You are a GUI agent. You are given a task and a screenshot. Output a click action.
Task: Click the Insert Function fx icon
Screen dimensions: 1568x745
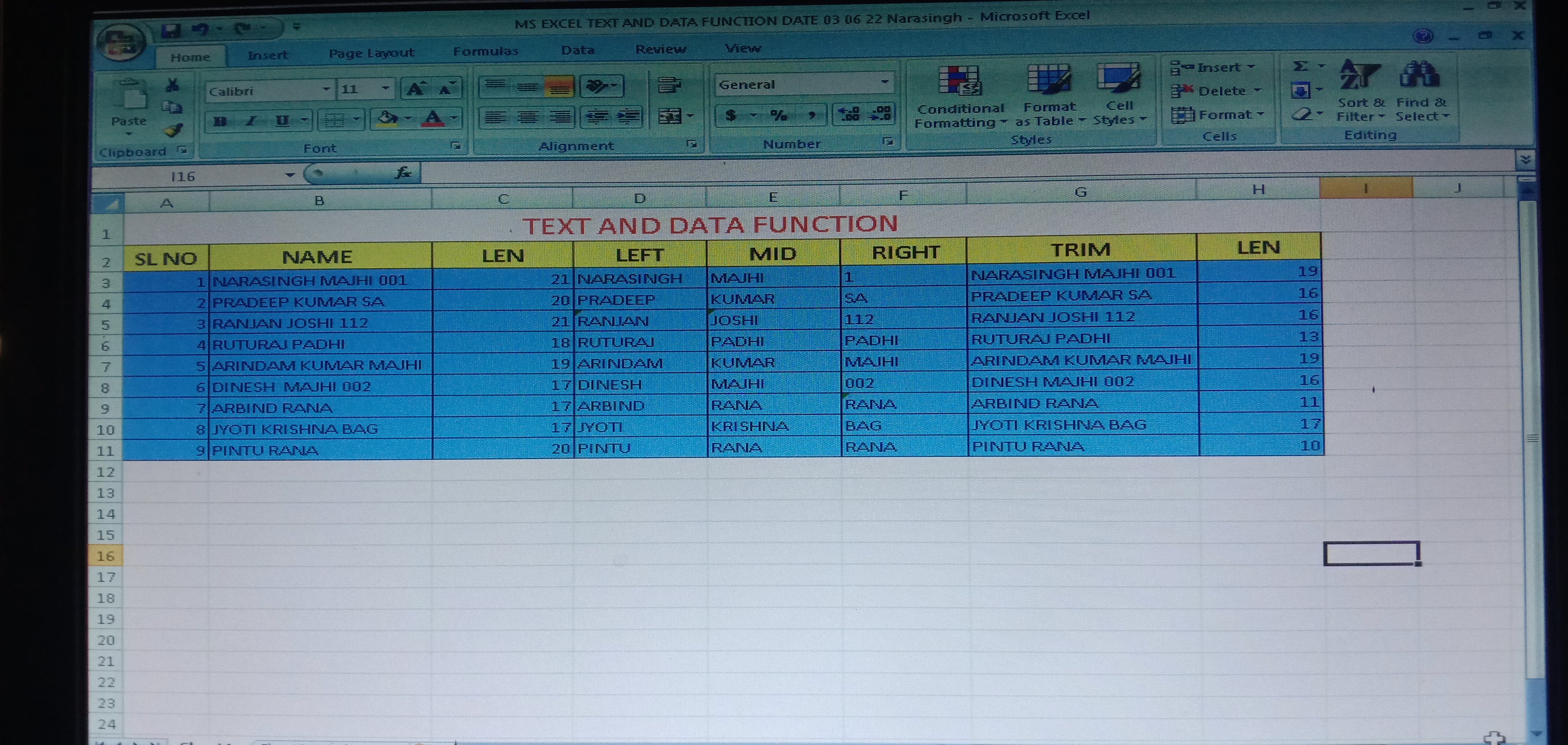[x=404, y=173]
